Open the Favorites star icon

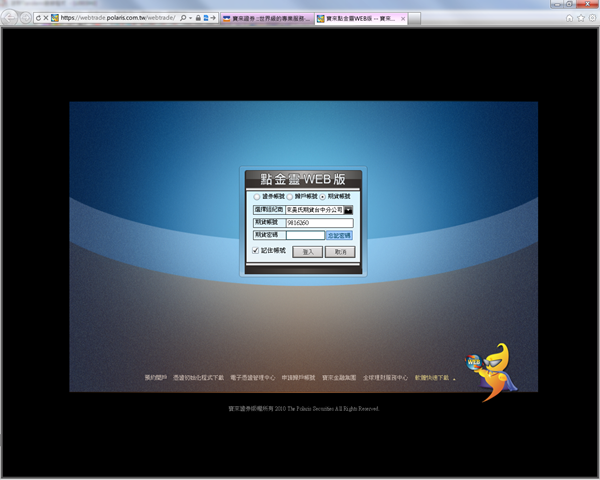[581, 18]
